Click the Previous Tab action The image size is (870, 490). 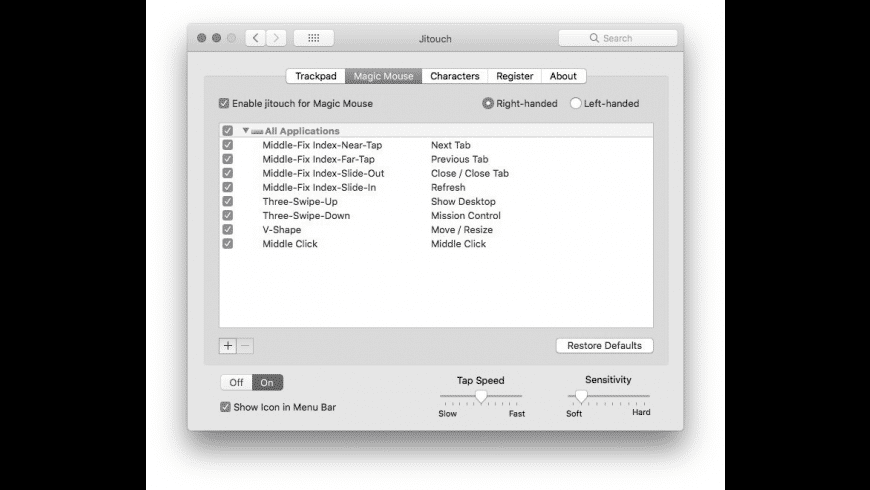(x=459, y=159)
